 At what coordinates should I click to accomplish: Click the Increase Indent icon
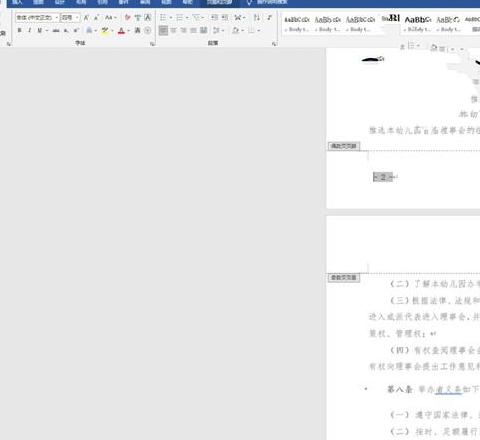point(225,17)
